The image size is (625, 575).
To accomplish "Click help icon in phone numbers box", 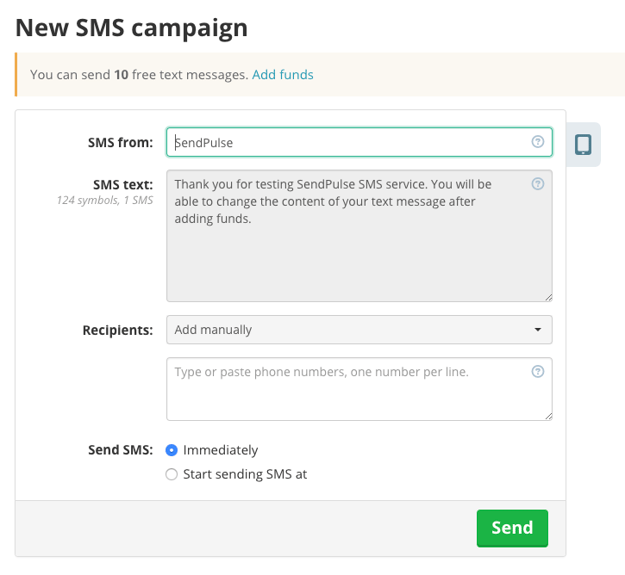I will coord(538,371).
